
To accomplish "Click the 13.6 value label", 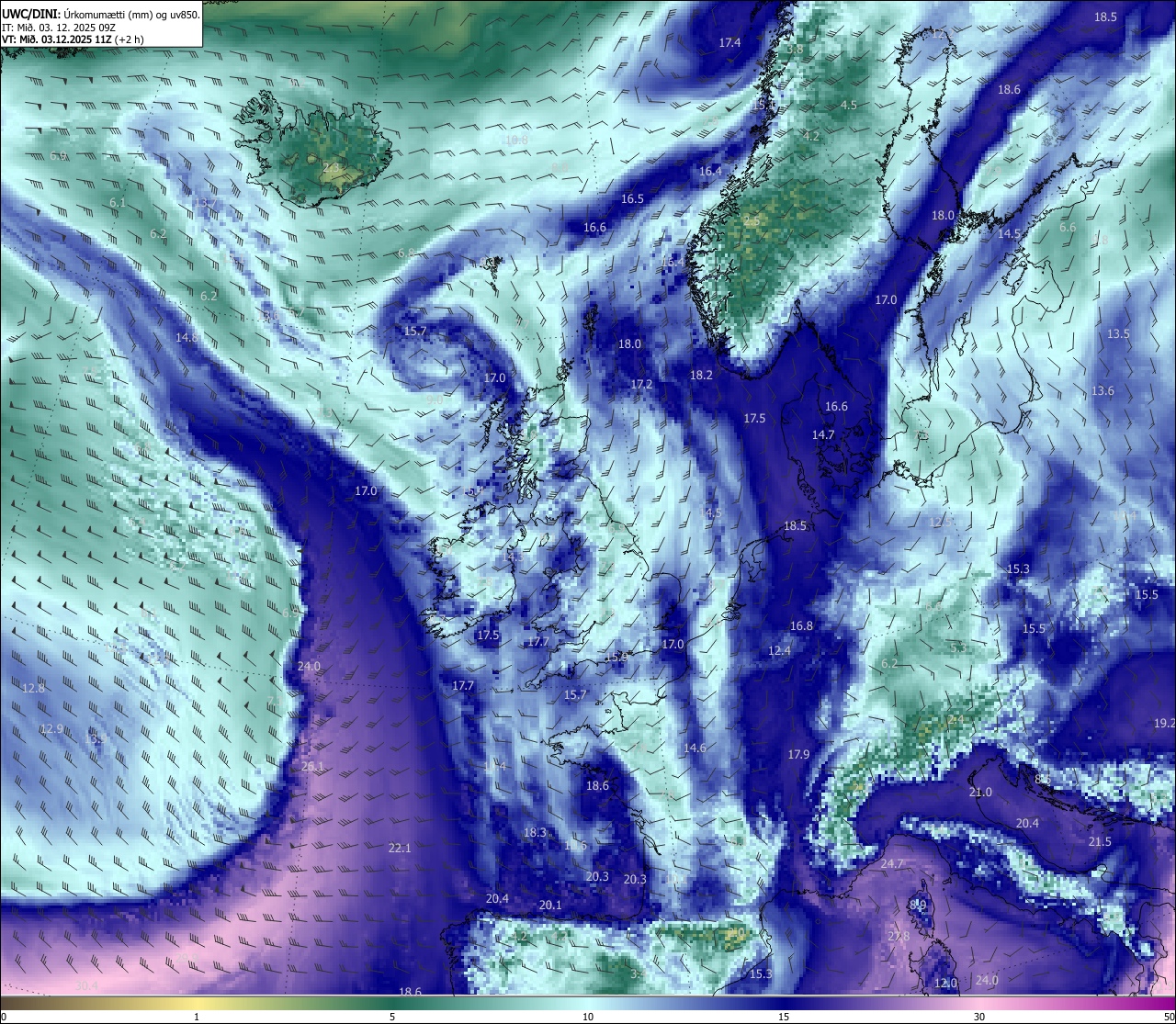I will (x=1102, y=390).
